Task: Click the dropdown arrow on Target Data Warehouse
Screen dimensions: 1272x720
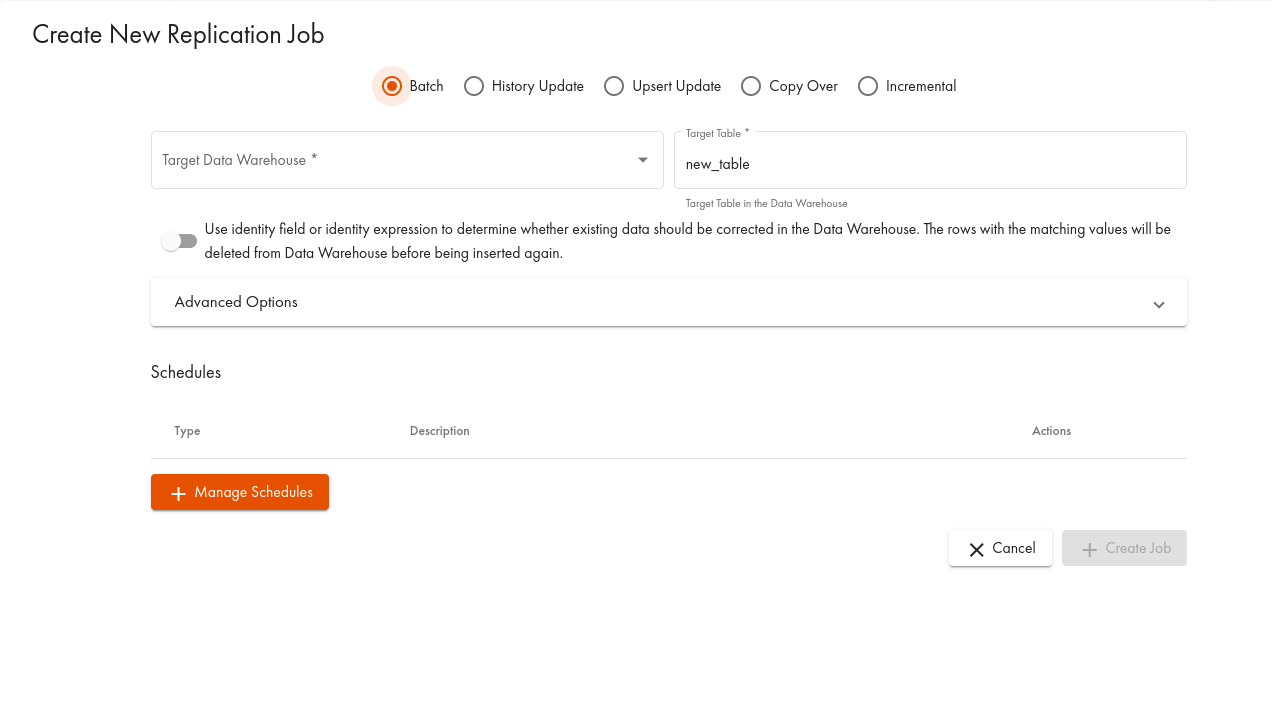Action: 643,160
